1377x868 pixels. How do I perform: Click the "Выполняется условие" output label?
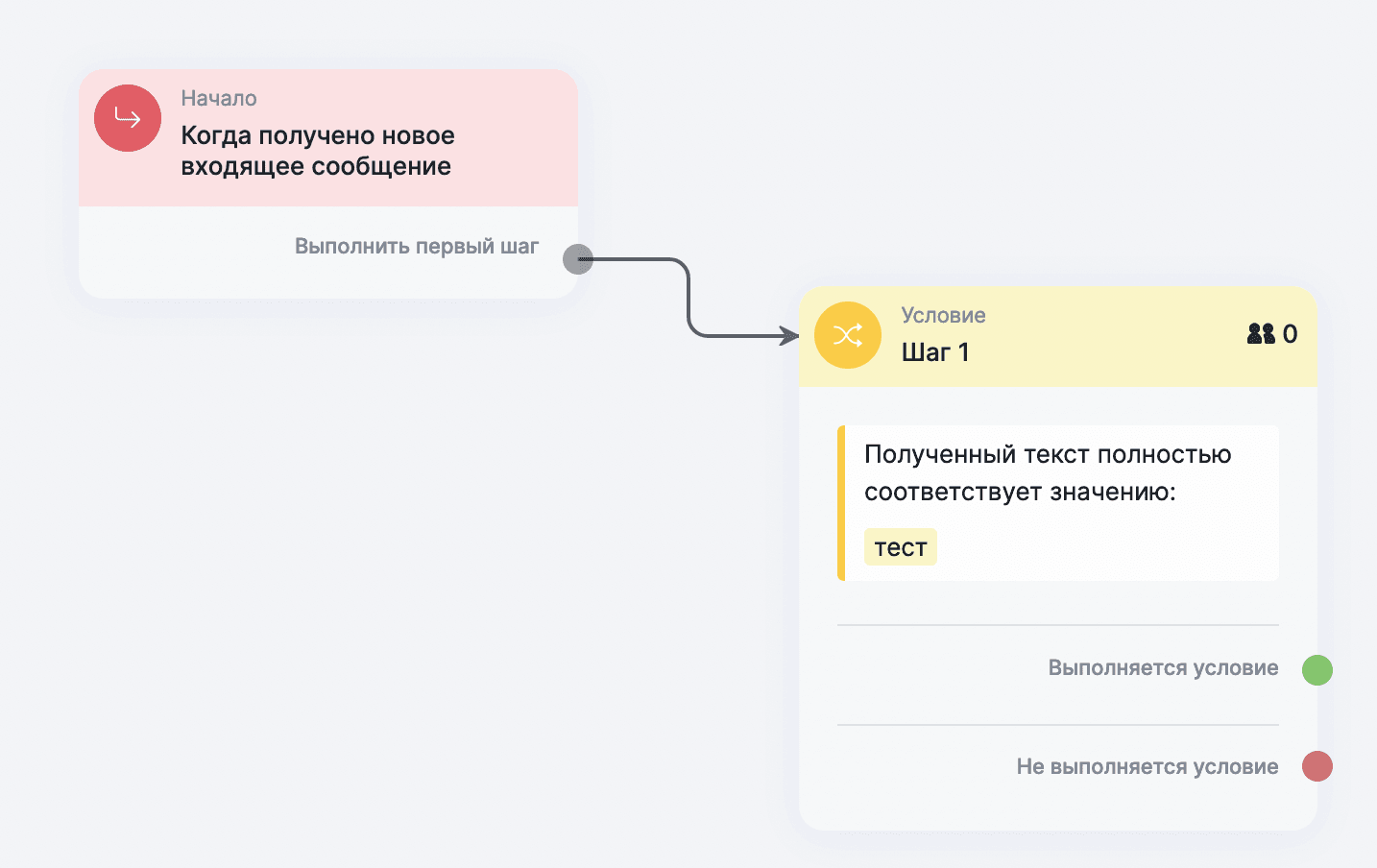coord(1163,668)
